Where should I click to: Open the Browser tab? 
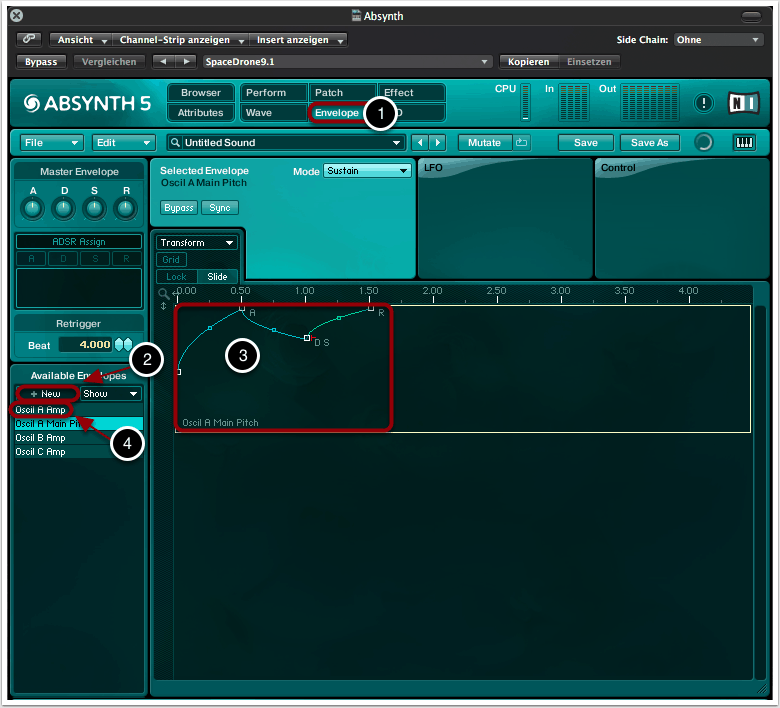point(201,93)
